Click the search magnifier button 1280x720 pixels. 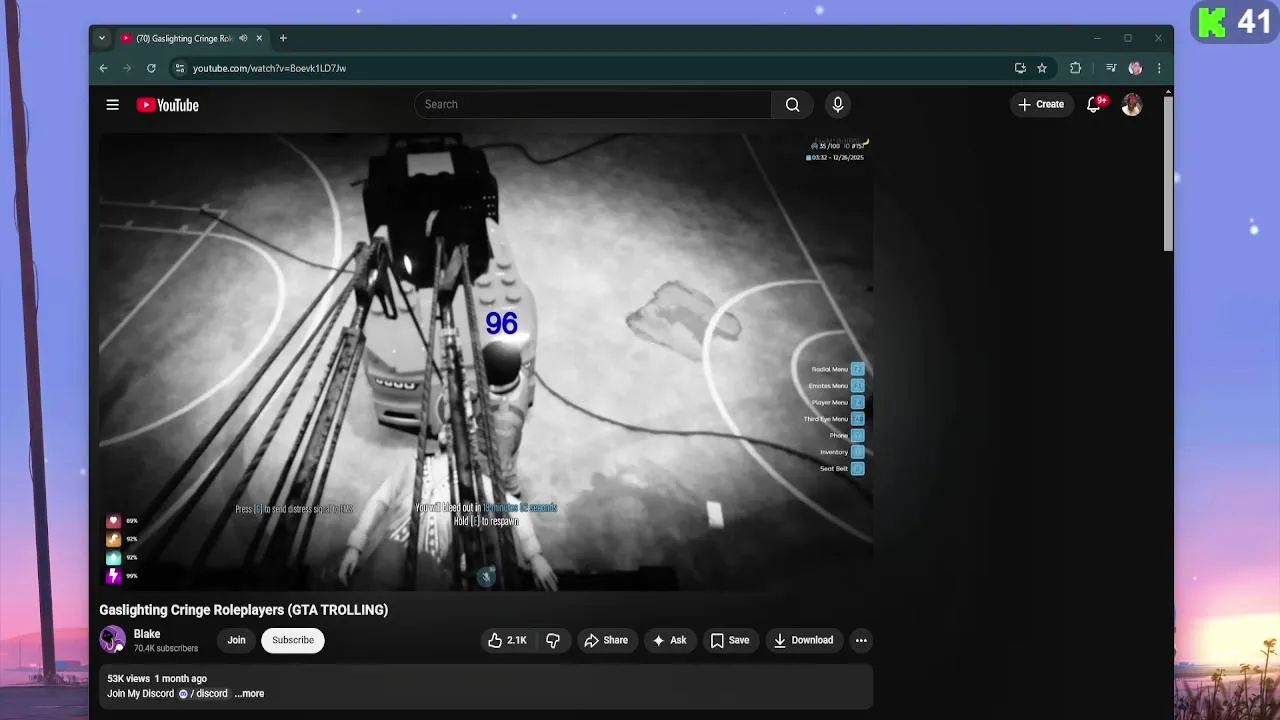792,104
